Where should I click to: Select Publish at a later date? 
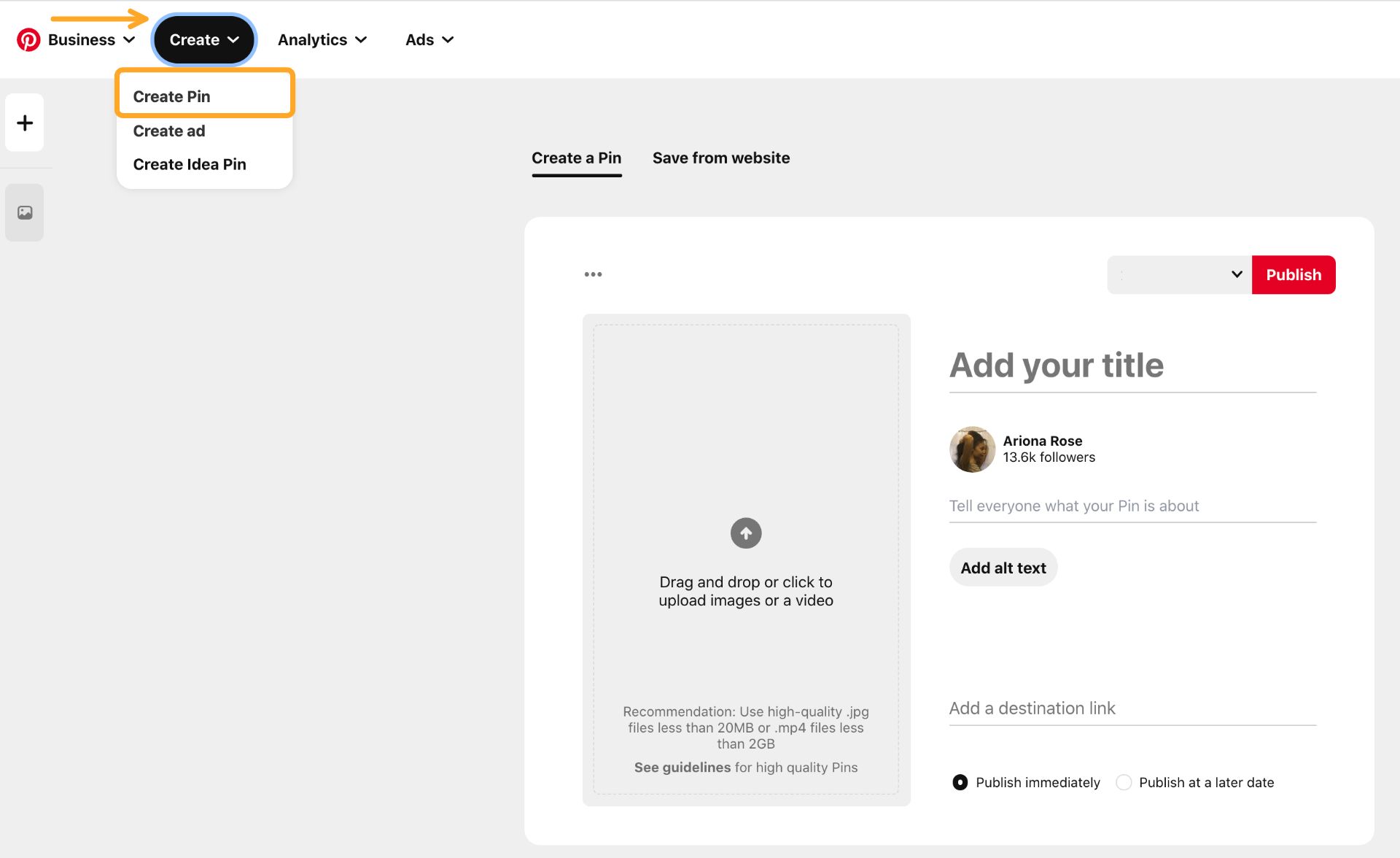coord(1124,782)
